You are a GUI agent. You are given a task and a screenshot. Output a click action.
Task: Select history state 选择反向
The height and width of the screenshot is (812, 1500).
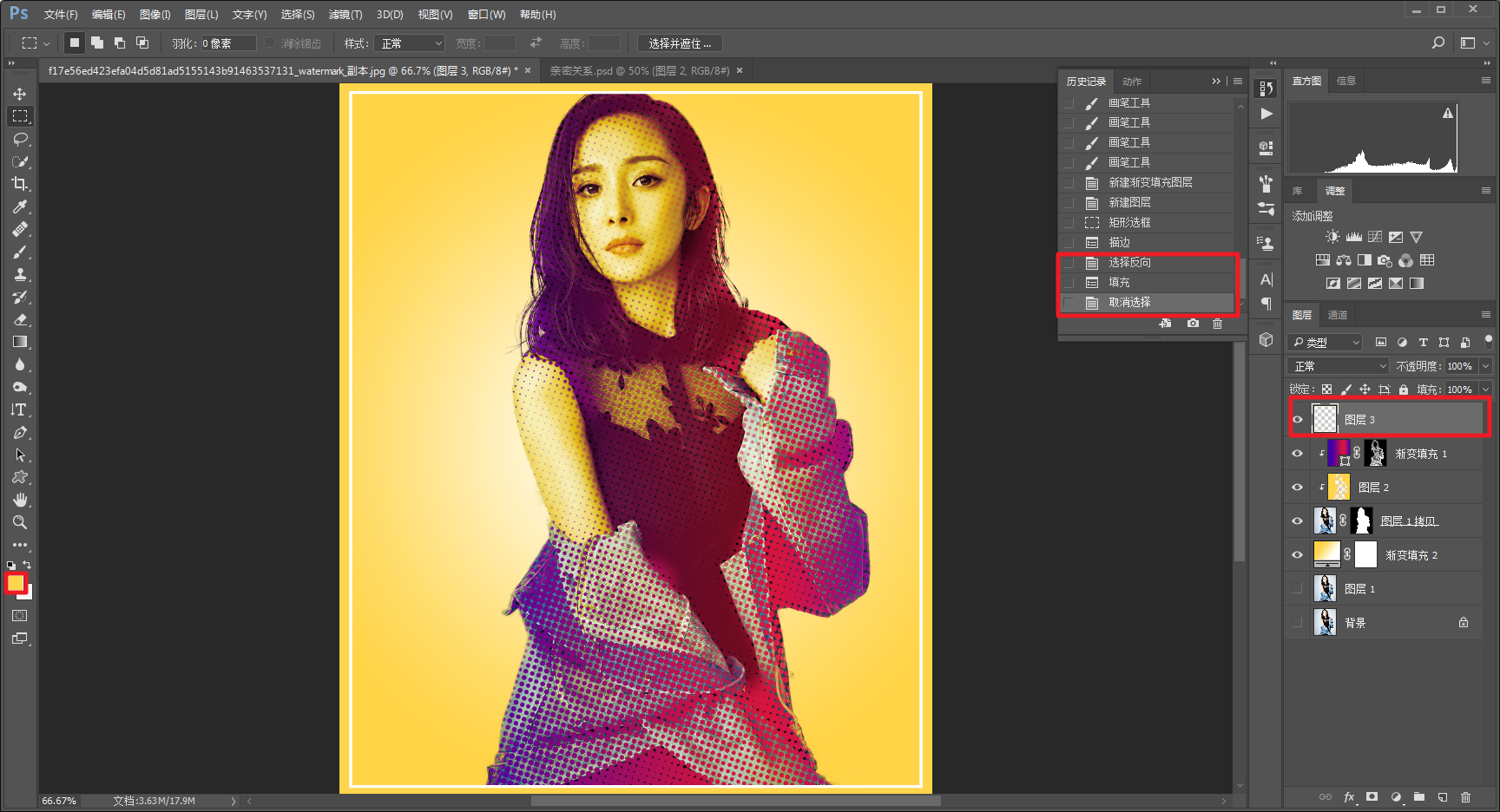[x=1147, y=262]
